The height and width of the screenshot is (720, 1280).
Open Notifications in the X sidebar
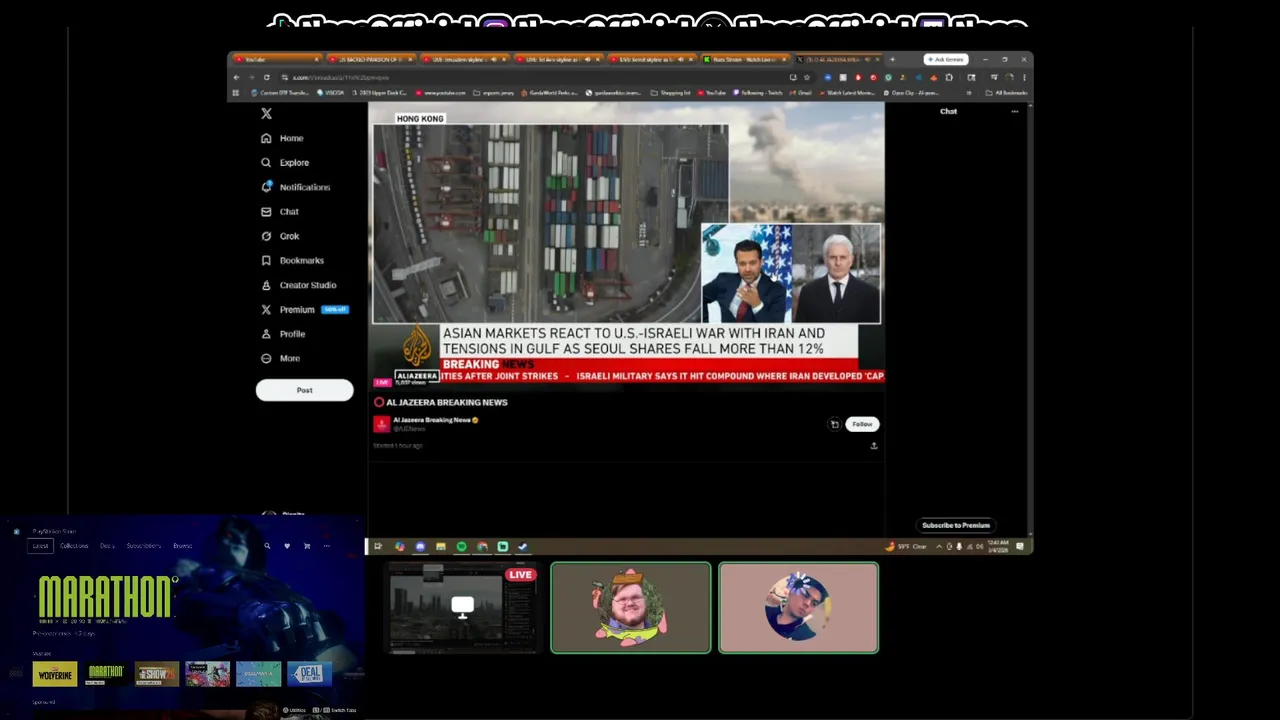pos(295,187)
